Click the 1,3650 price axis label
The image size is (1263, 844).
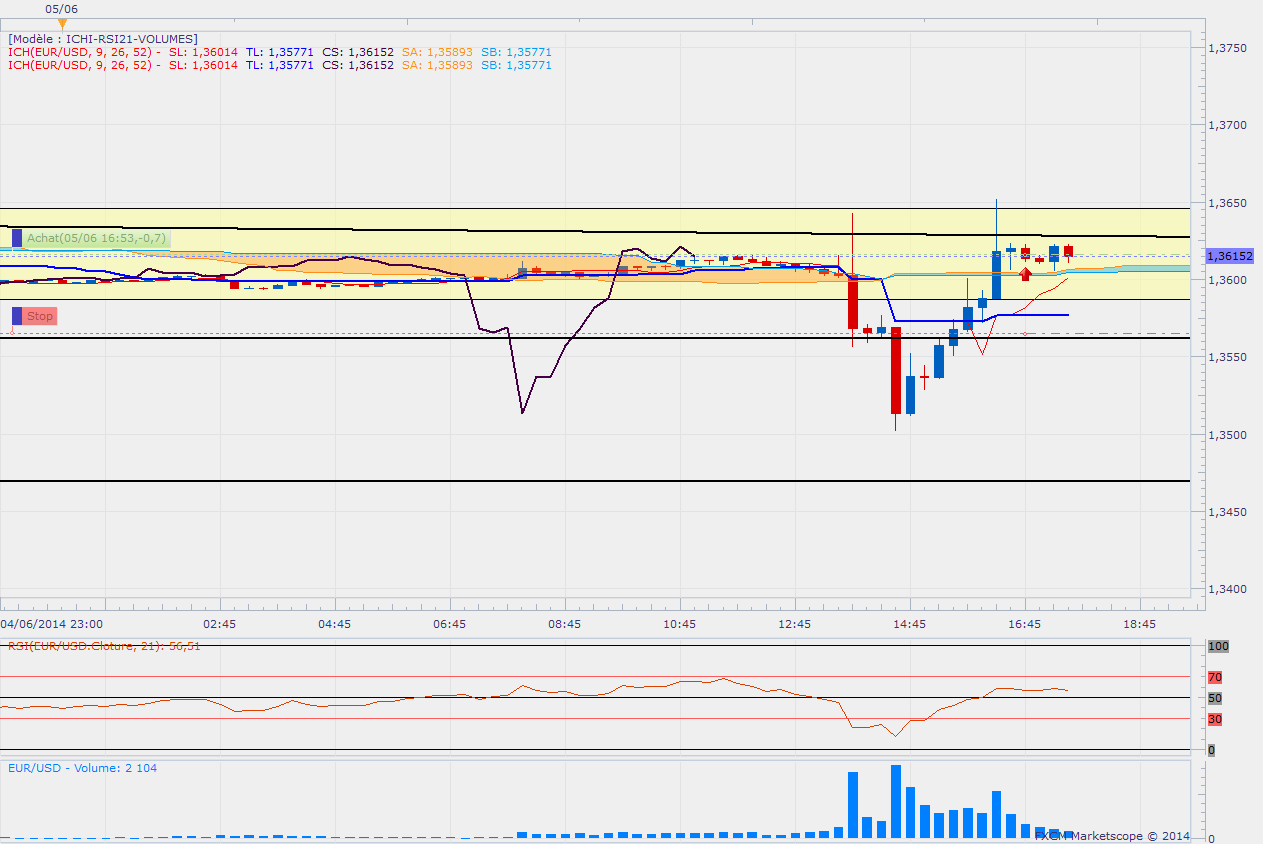point(1226,203)
